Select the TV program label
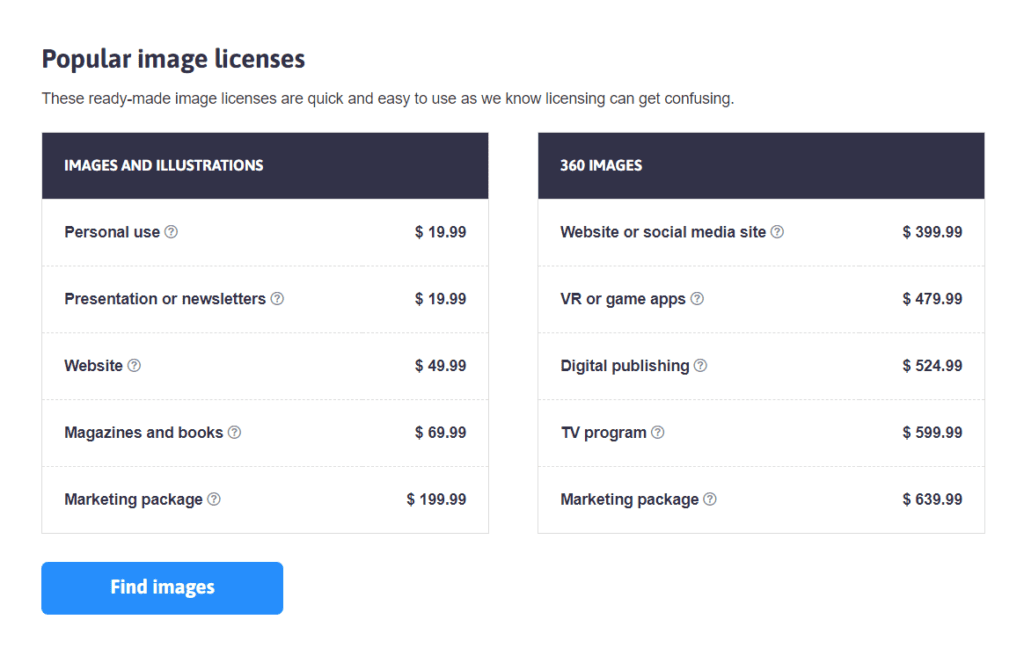The height and width of the screenshot is (656, 1024). click(603, 433)
